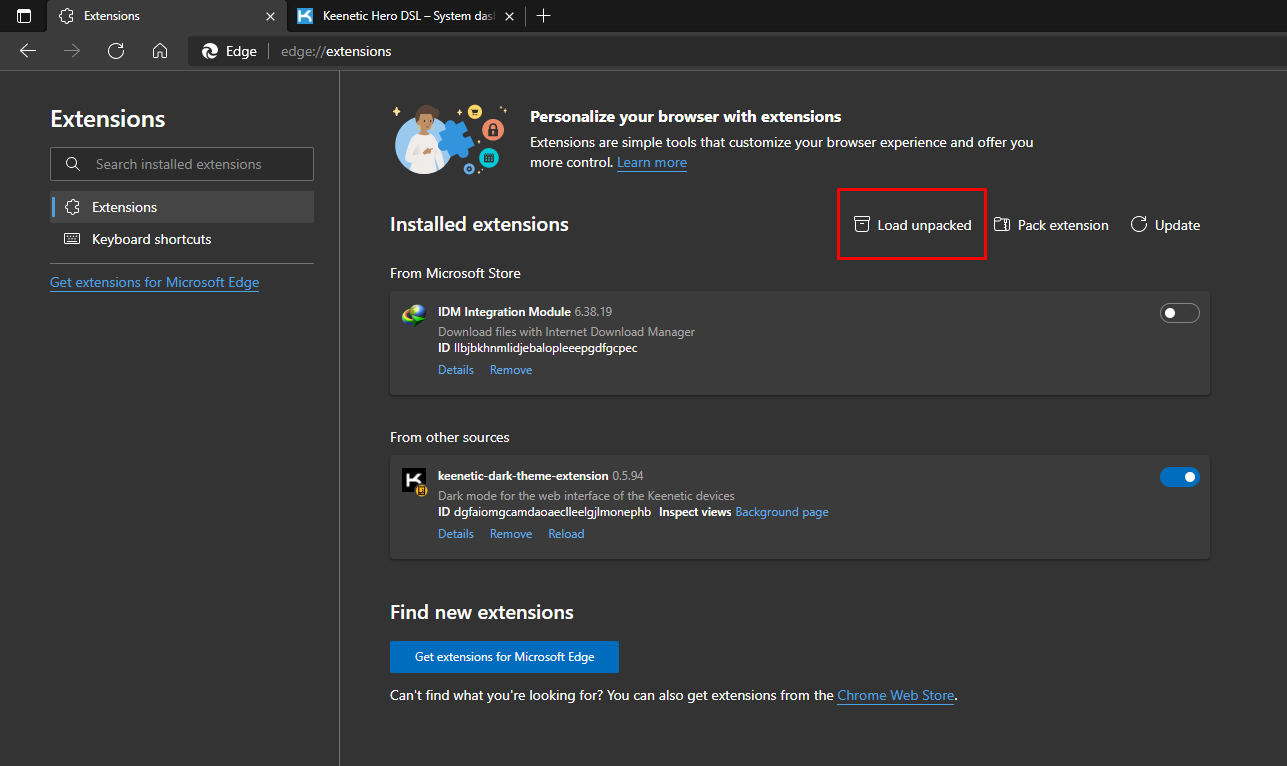1287x766 pixels.
Task: Enable the IDM Integration Module toggle
Action: (1180, 314)
